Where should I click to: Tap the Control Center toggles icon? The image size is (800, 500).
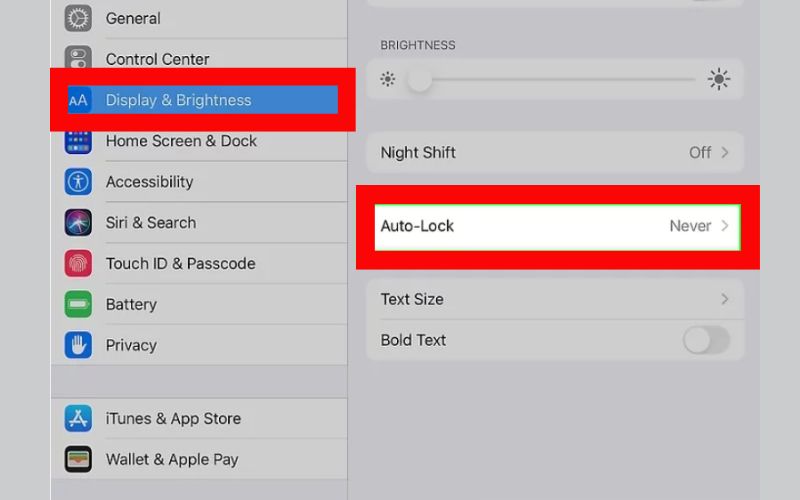(78, 57)
